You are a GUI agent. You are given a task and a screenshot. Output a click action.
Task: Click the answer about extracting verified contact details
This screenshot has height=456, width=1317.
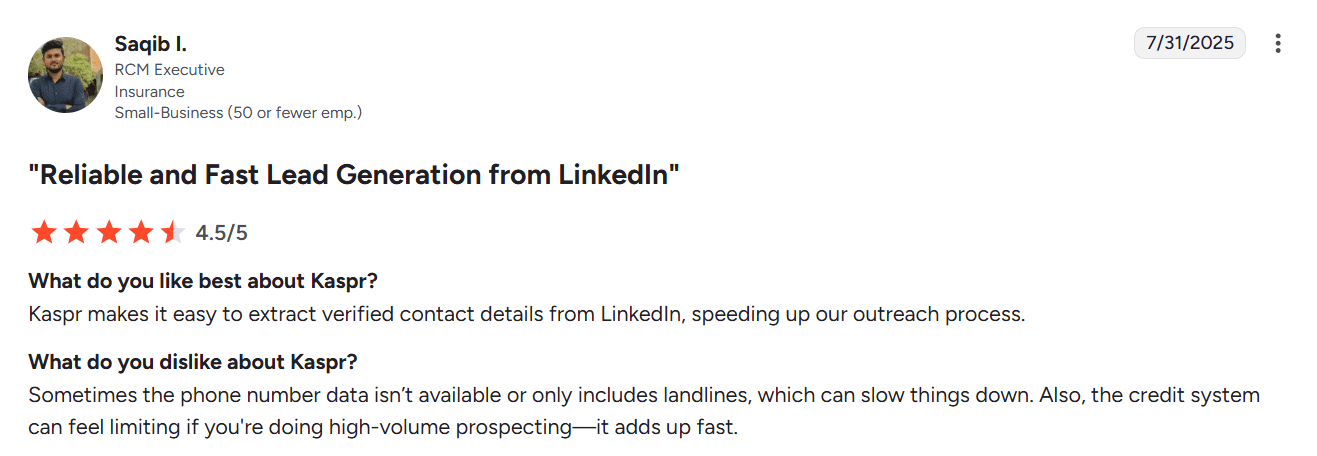(x=527, y=314)
